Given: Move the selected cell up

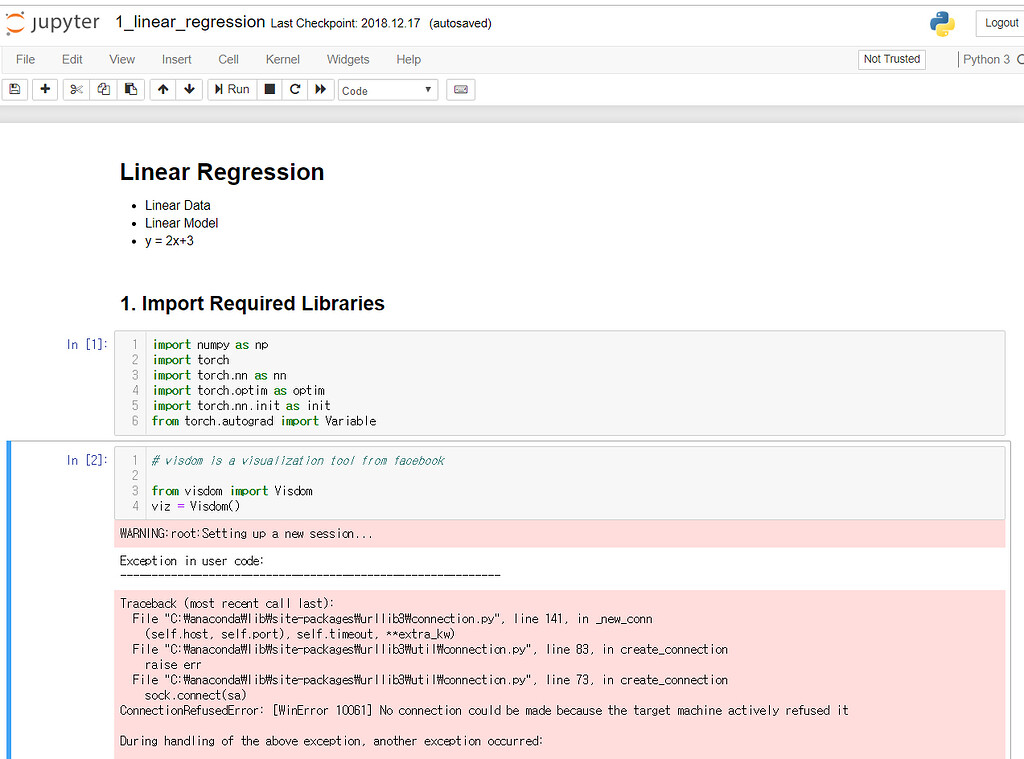Looking at the screenshot, I should 162,89.
